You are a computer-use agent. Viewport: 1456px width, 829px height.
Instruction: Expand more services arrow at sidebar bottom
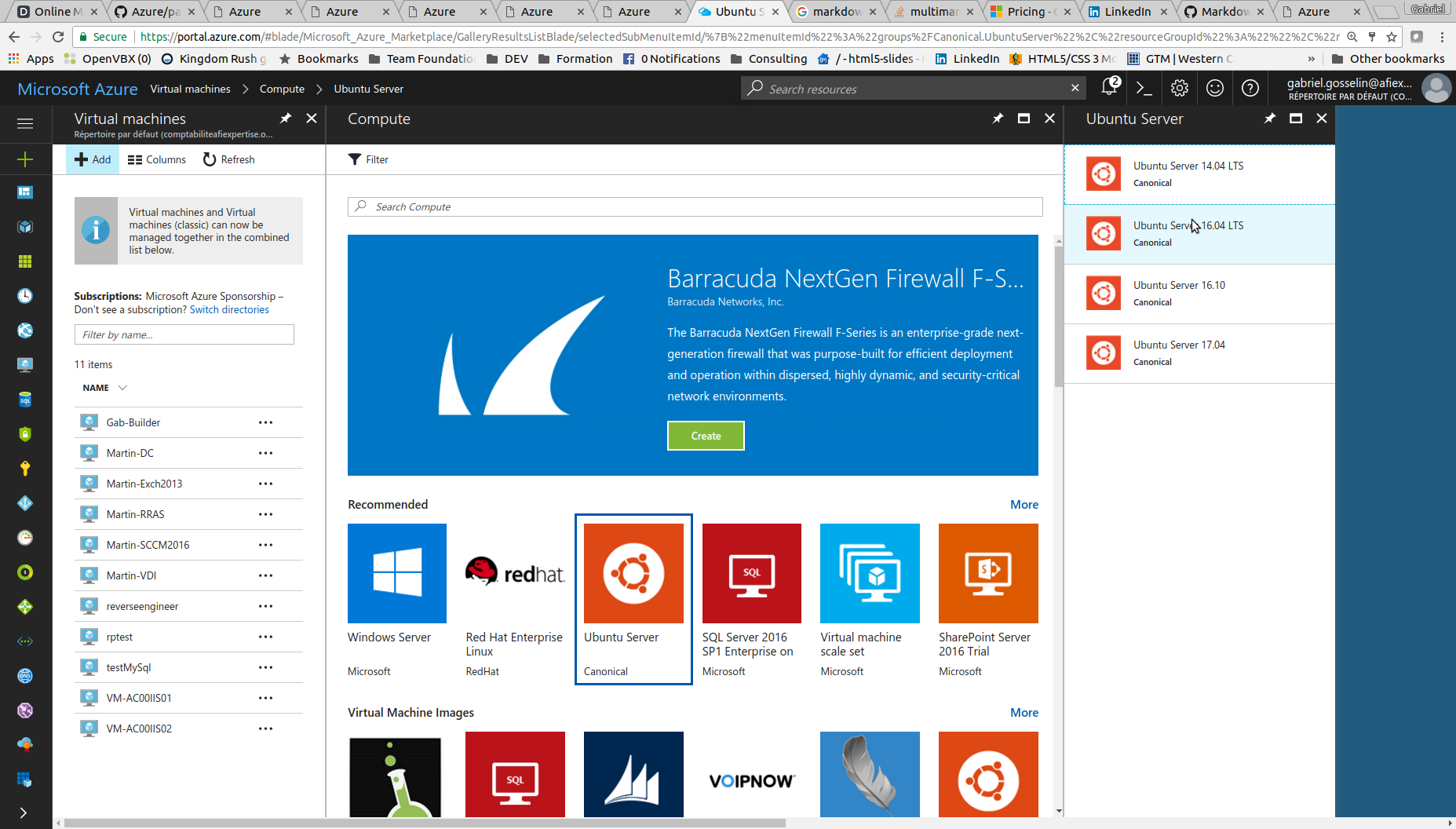pos(24,813)
